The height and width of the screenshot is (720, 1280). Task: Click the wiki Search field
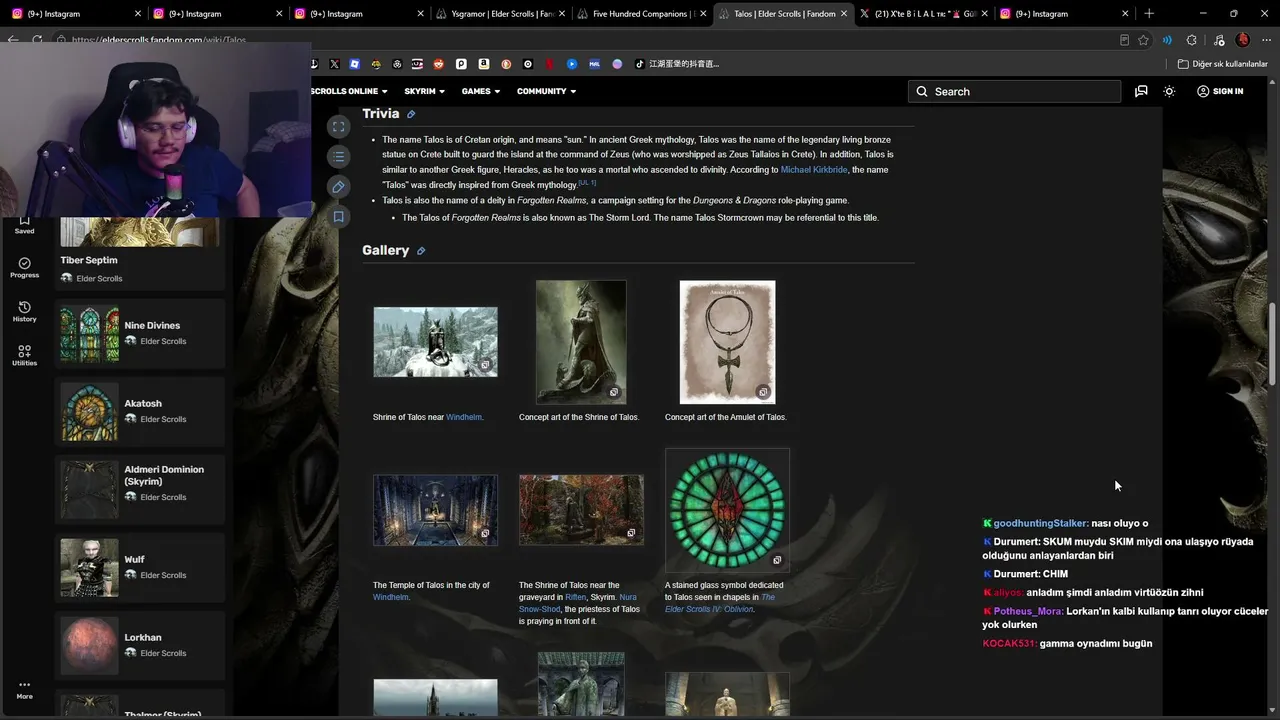tap(1015, 91)
